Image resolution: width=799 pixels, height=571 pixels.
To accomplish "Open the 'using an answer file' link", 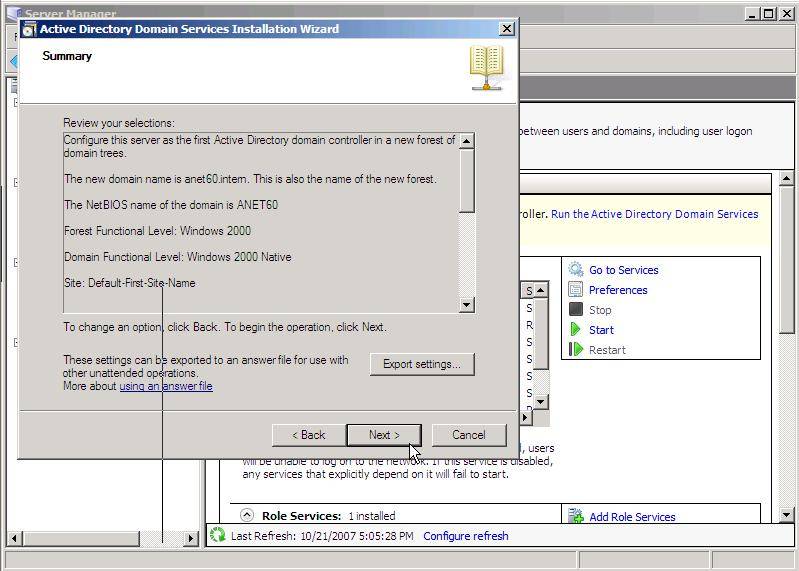I will point(166,386).
